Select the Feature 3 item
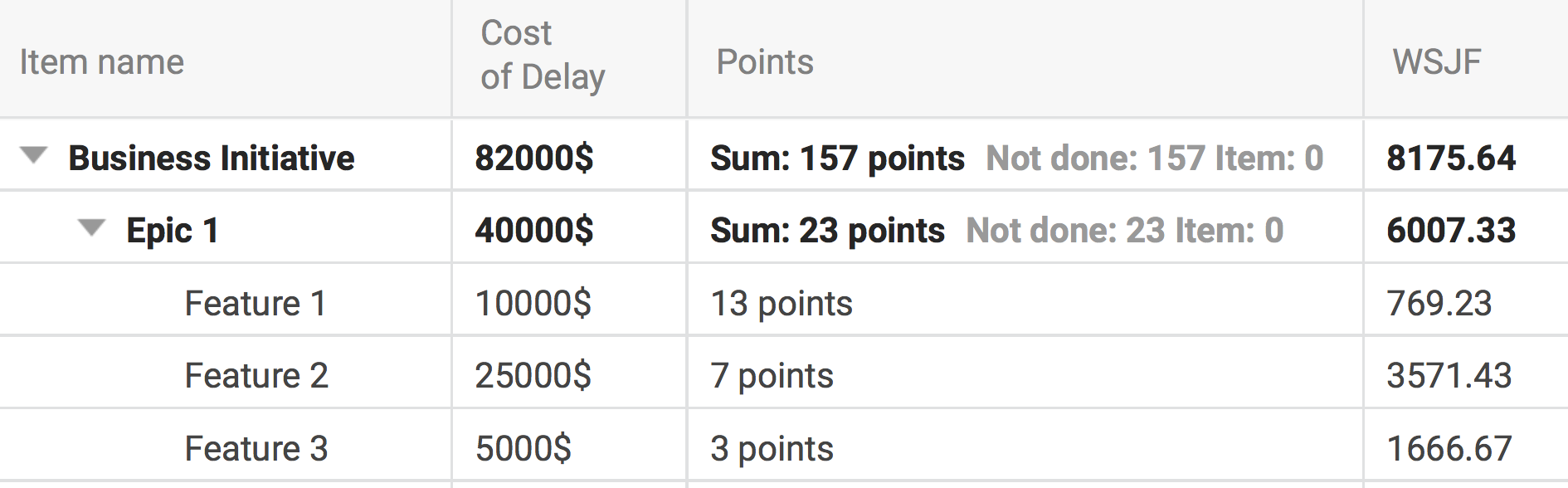The height and width of the screenshot is (488, 1568). [x=256, y=449]
